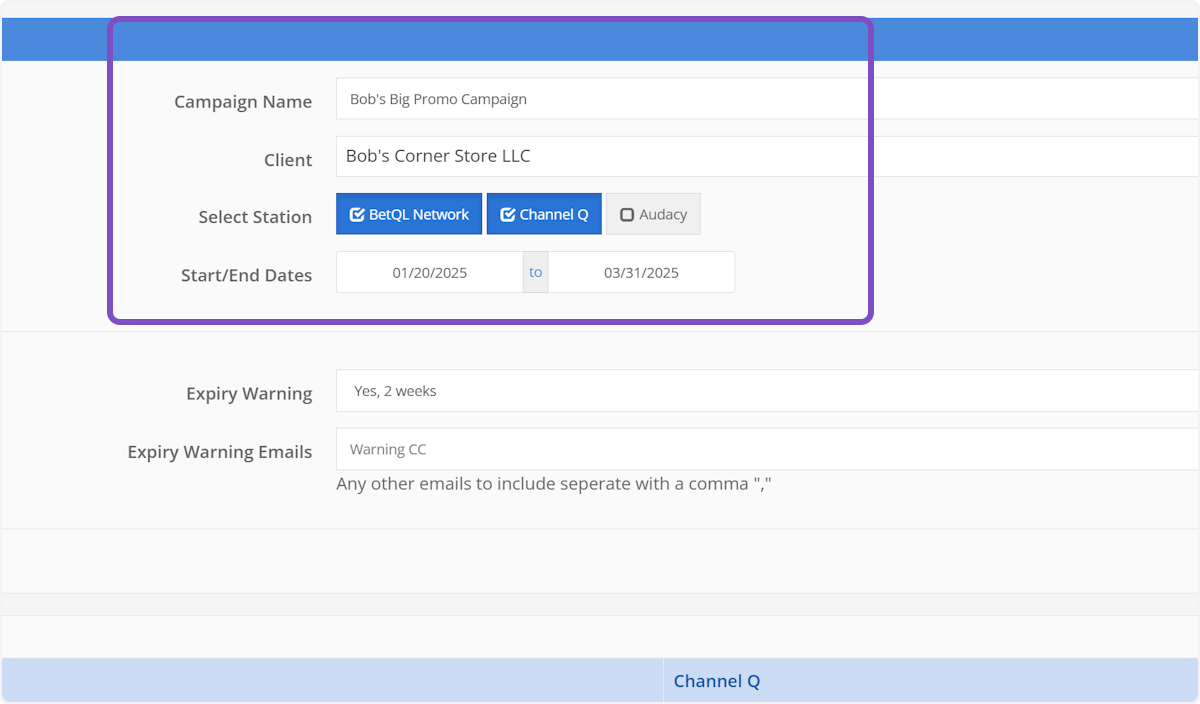Open the Expiry Warning dropdown

click(x=766, y=391)
